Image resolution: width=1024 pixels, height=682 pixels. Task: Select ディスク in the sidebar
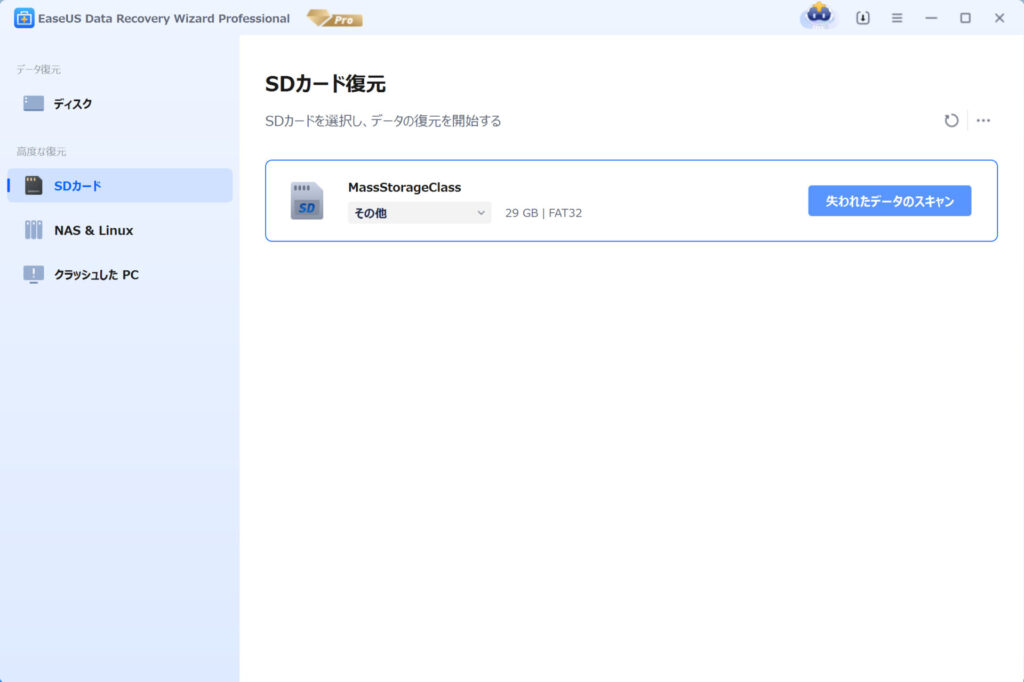click(72, 103)
